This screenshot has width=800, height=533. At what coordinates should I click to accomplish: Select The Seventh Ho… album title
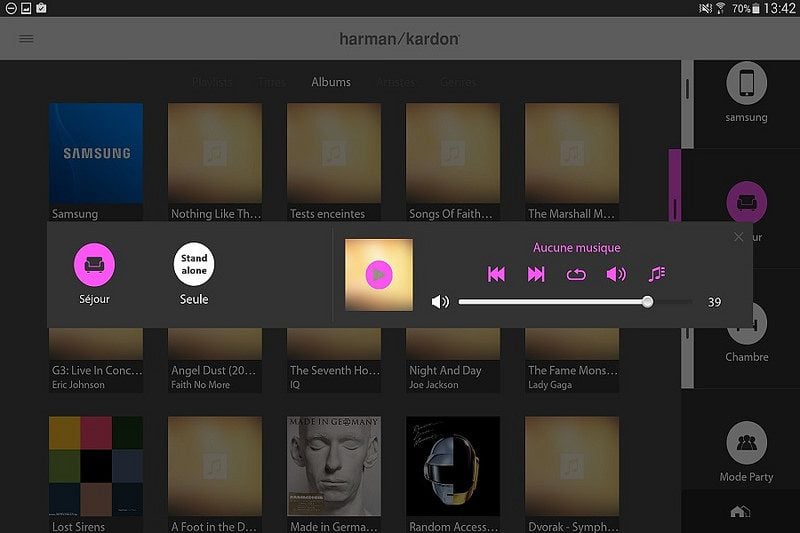coord(335,370)
